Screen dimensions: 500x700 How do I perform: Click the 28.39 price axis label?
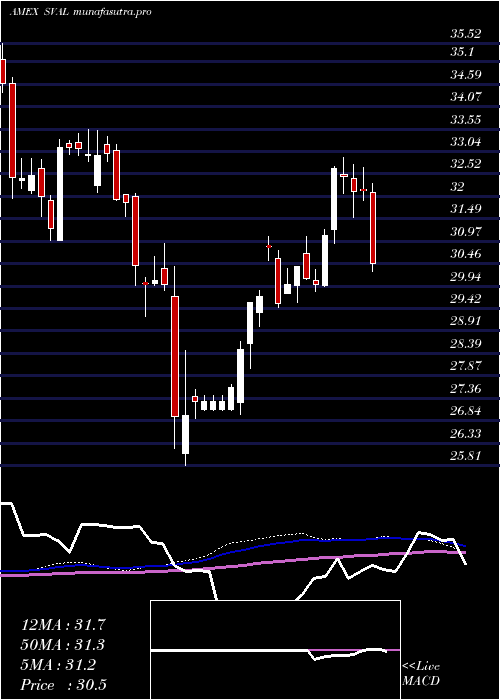point(466,344)
